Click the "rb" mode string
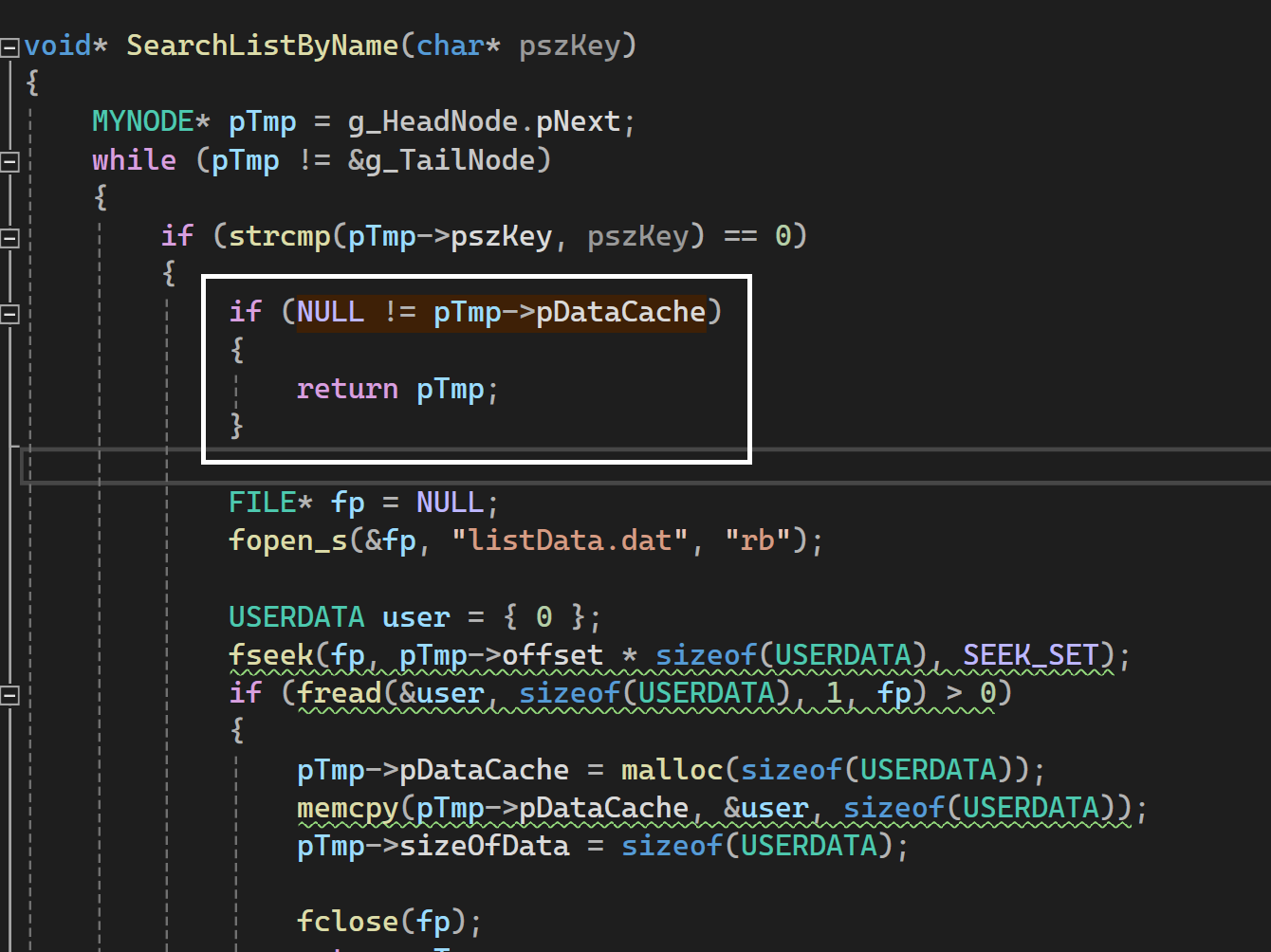1271x952 pixels. 758,541
